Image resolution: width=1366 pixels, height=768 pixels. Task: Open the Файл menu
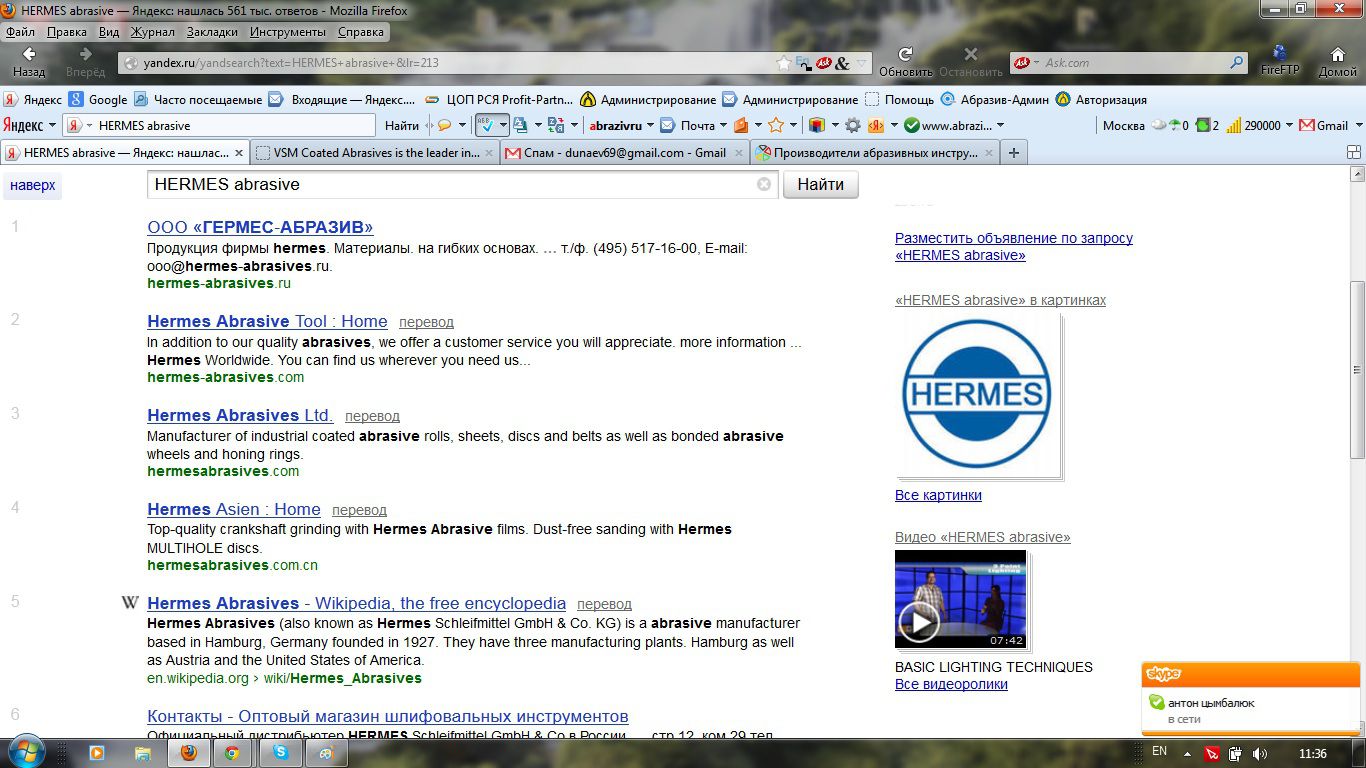(x=20, y=31)
